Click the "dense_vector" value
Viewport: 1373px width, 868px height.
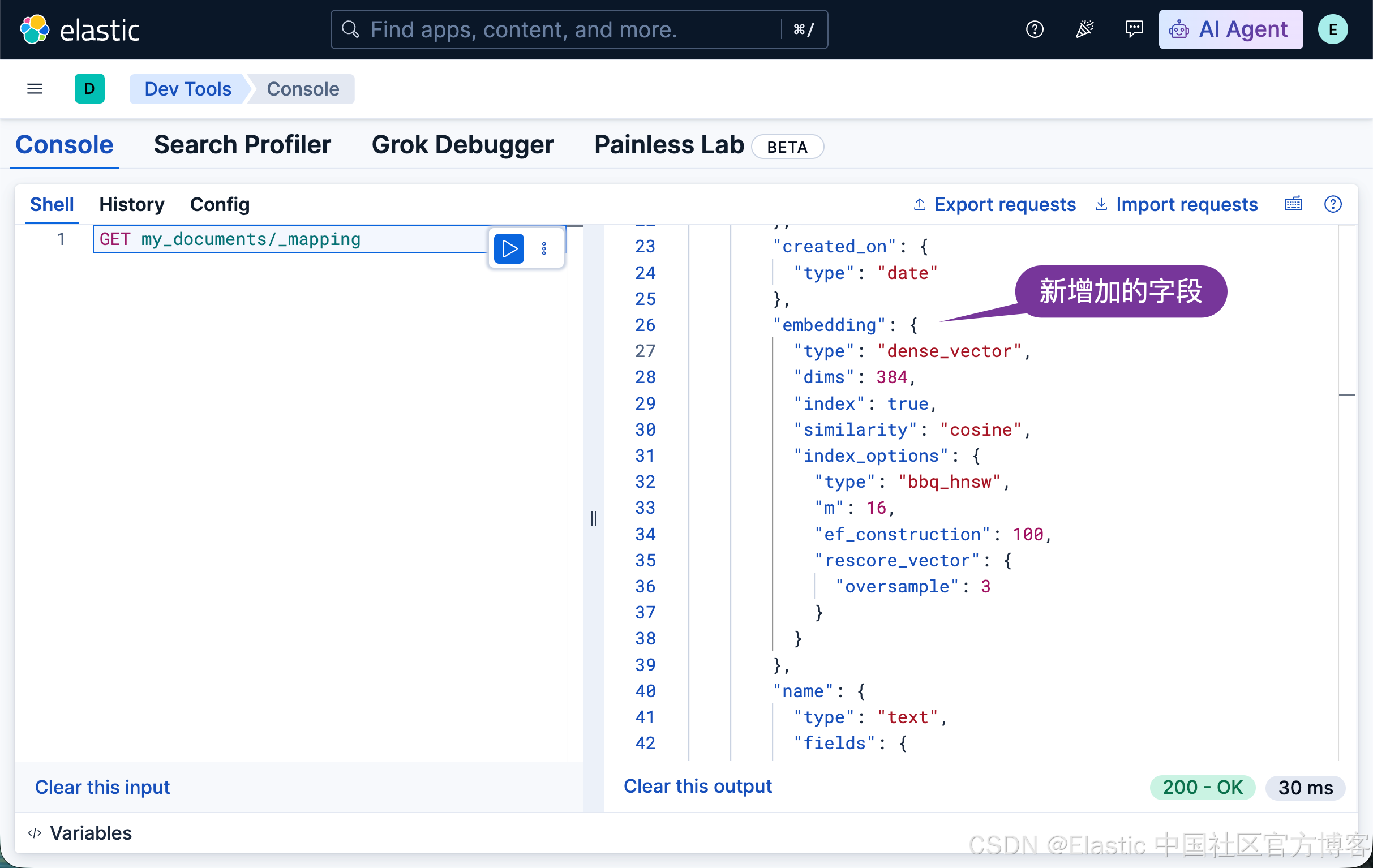[x=949, y=351]
